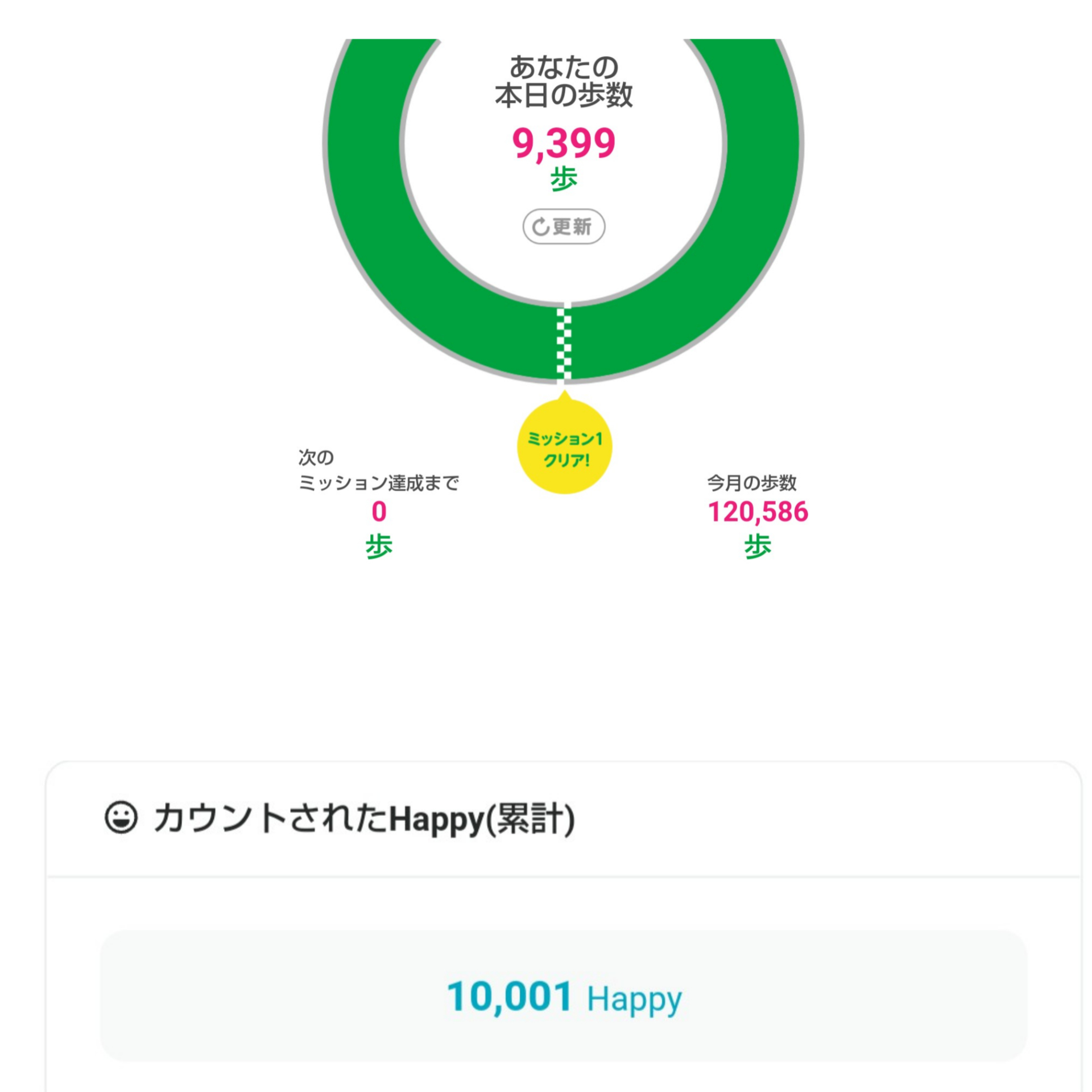Click the green 歩 under 120,586
The height and width of the screenshot is (1092, 1092).
point(758,546)
